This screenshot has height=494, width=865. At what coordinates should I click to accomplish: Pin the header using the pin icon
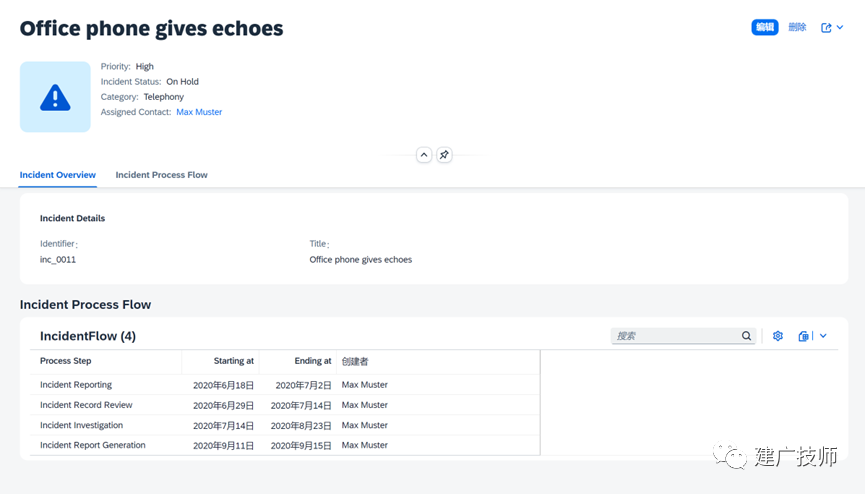[x=444, y=155]
